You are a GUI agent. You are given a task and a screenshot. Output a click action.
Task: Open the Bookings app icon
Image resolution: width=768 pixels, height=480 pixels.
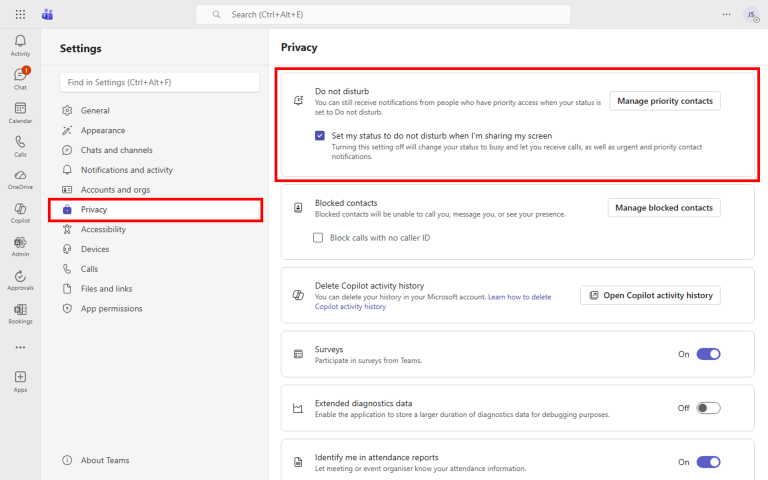(20, 313)
